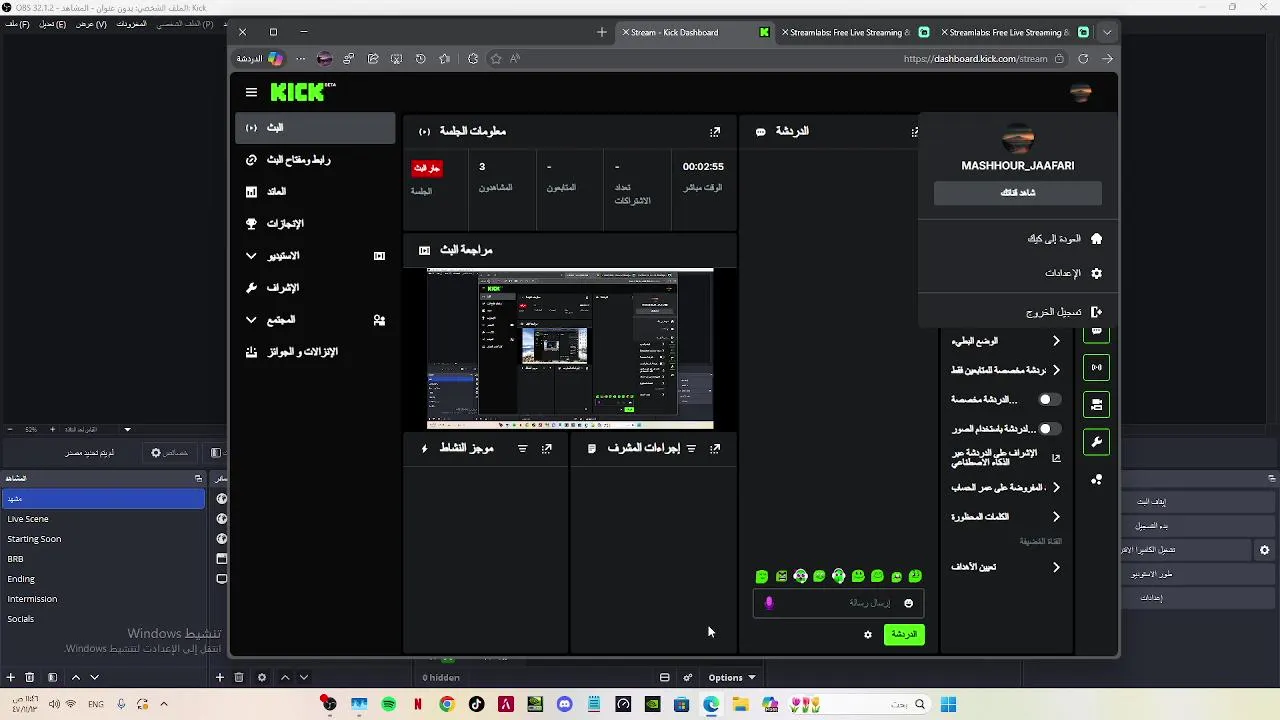Image resolution: width=1280 pixels, height=720 pixels.
Task: Open Spotify from the Windows taskbar
Action: click(x=388, y=705)
